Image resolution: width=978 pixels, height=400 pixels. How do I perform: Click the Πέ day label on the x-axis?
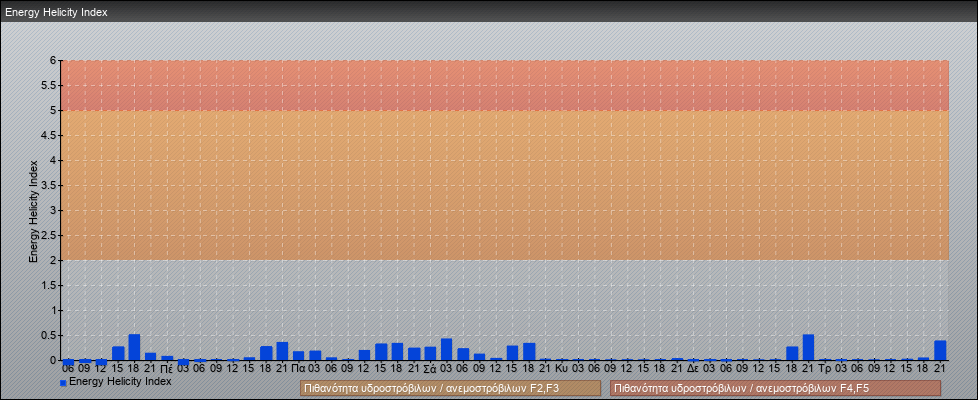coord(167,369)
